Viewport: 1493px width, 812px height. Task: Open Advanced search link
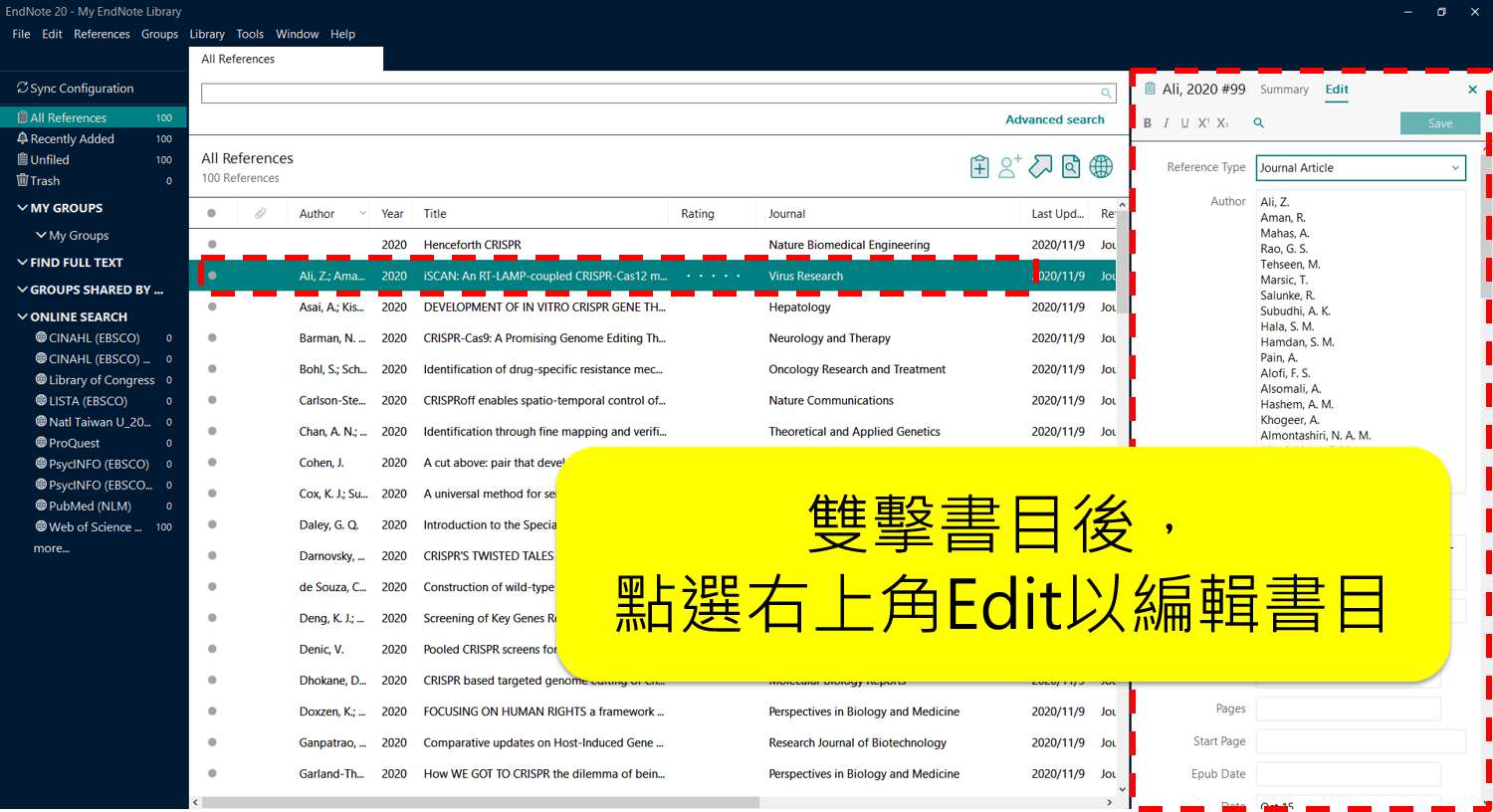tap(1055, 119)
